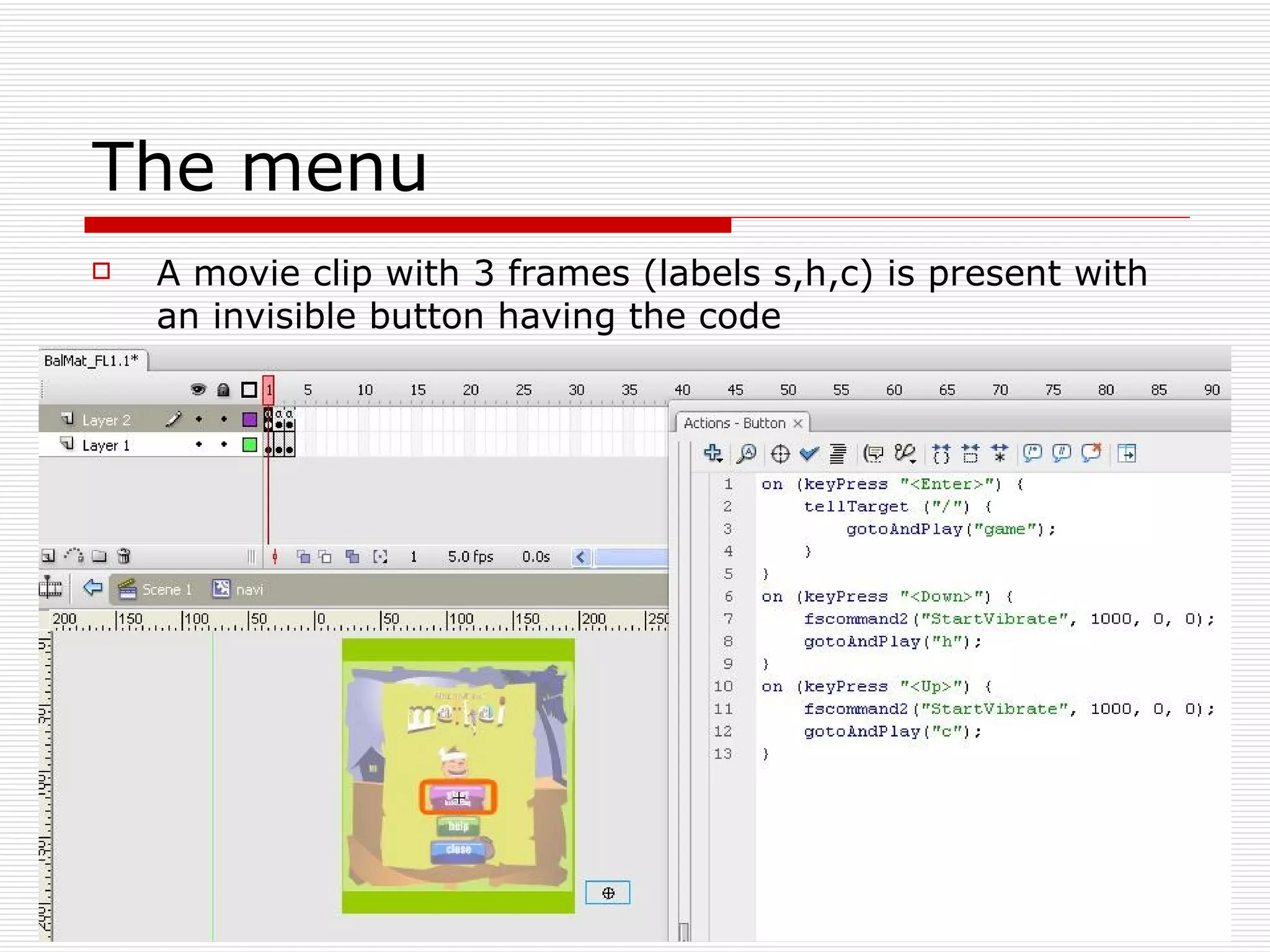Click the blue close button on stage
Viewport: 1270px width, 952px height.
459,850
